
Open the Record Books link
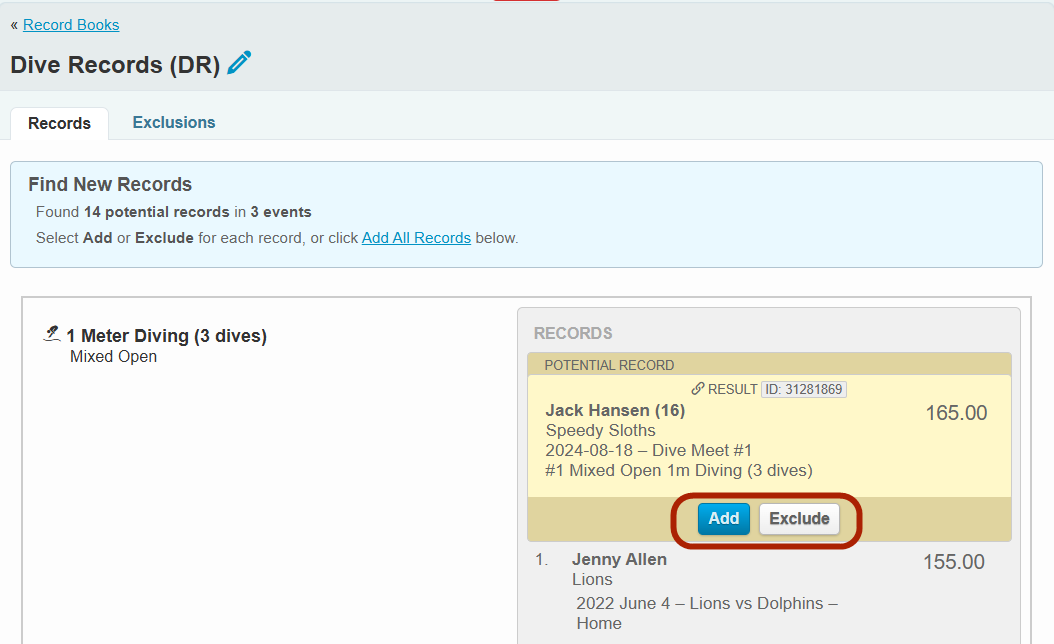tap(71, 25)
